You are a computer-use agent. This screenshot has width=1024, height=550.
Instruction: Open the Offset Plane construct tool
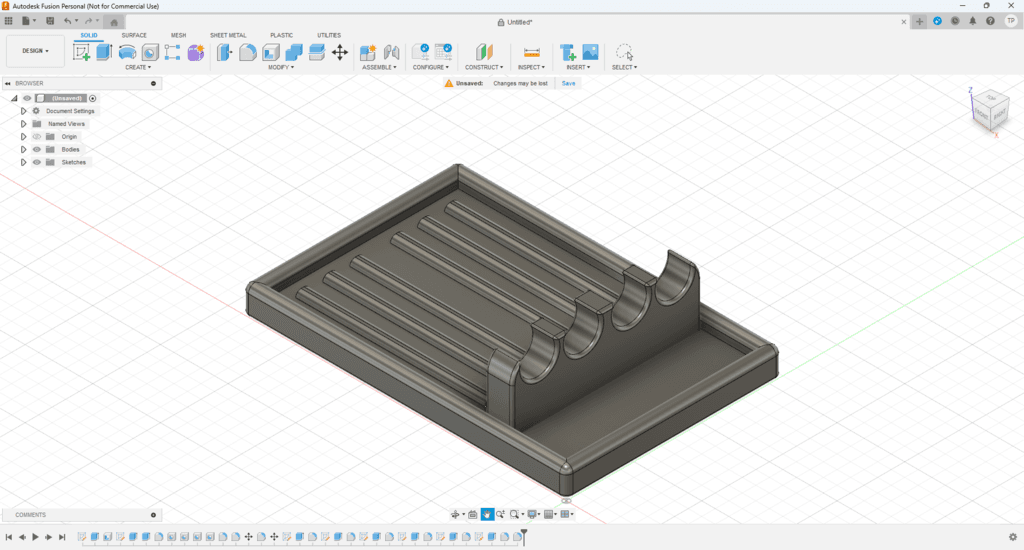484,52
